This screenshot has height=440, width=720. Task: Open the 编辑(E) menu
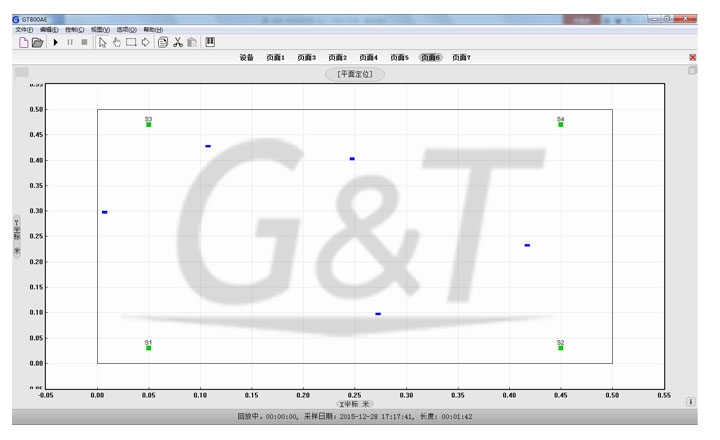(49, 29)
